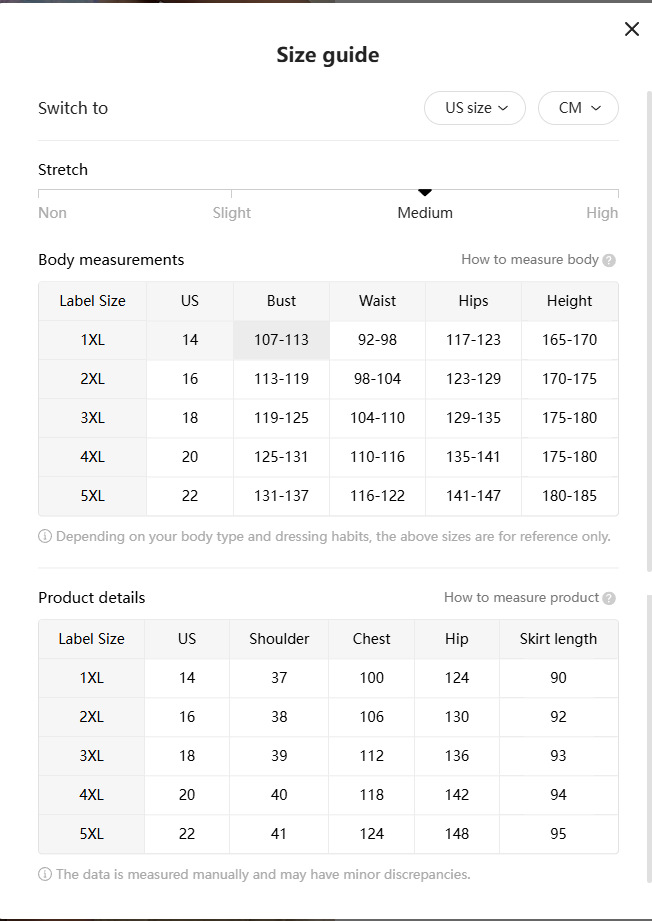
Task: Click the Skirt length column header
Action: point(558,639)
